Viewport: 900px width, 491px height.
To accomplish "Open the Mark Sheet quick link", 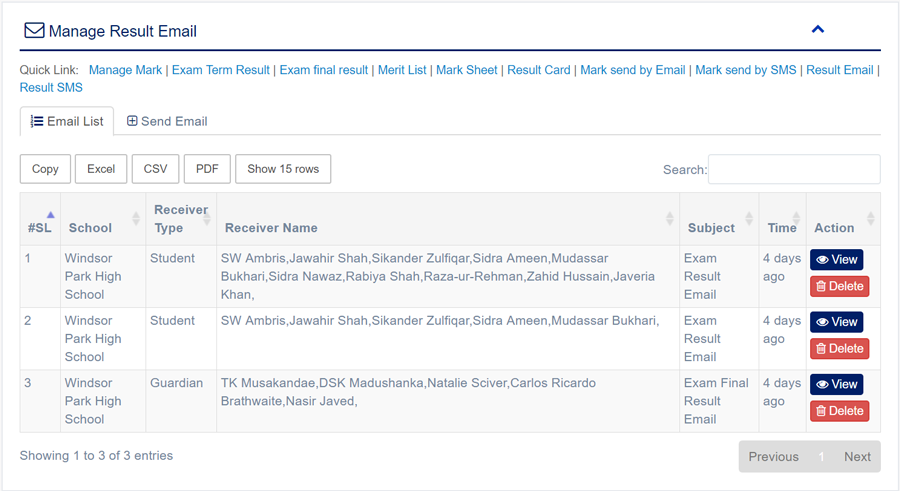I will tap(467, 70).
